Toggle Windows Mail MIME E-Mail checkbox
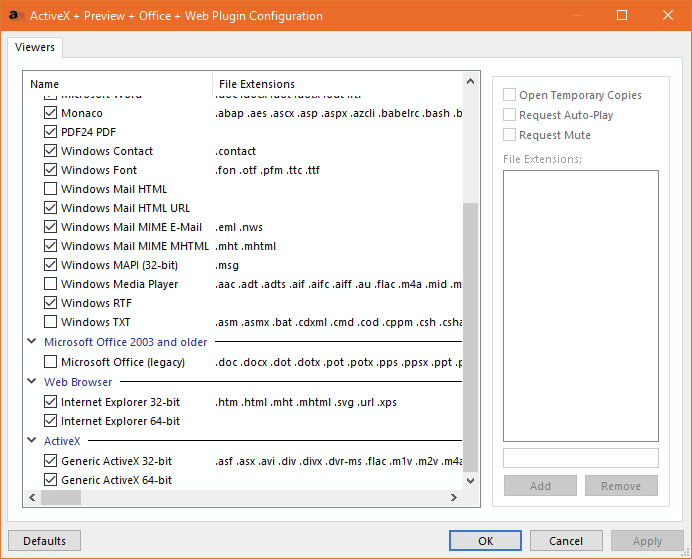This screenshot has width=692, height=559. (x=50, y=227)
